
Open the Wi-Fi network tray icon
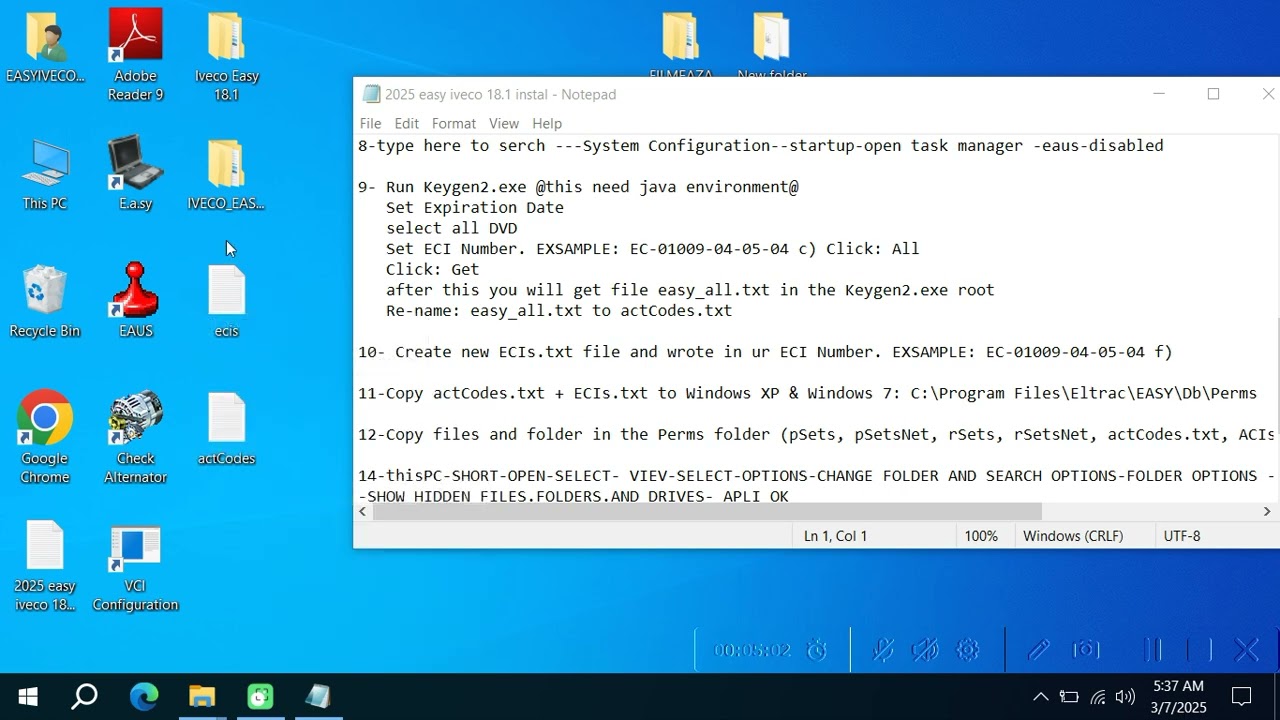pos(1098,697)
